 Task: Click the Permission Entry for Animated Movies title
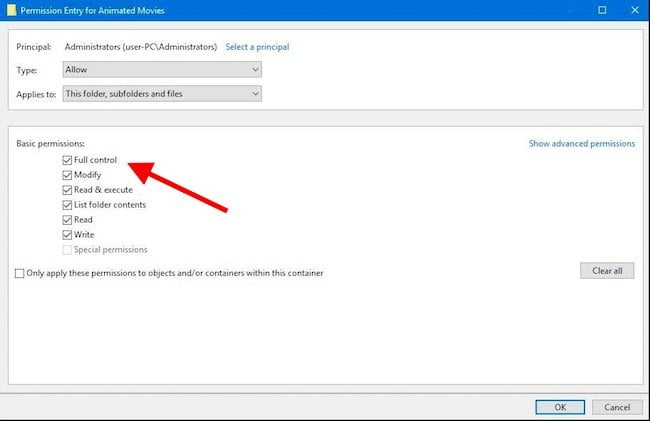coord(92,10)
